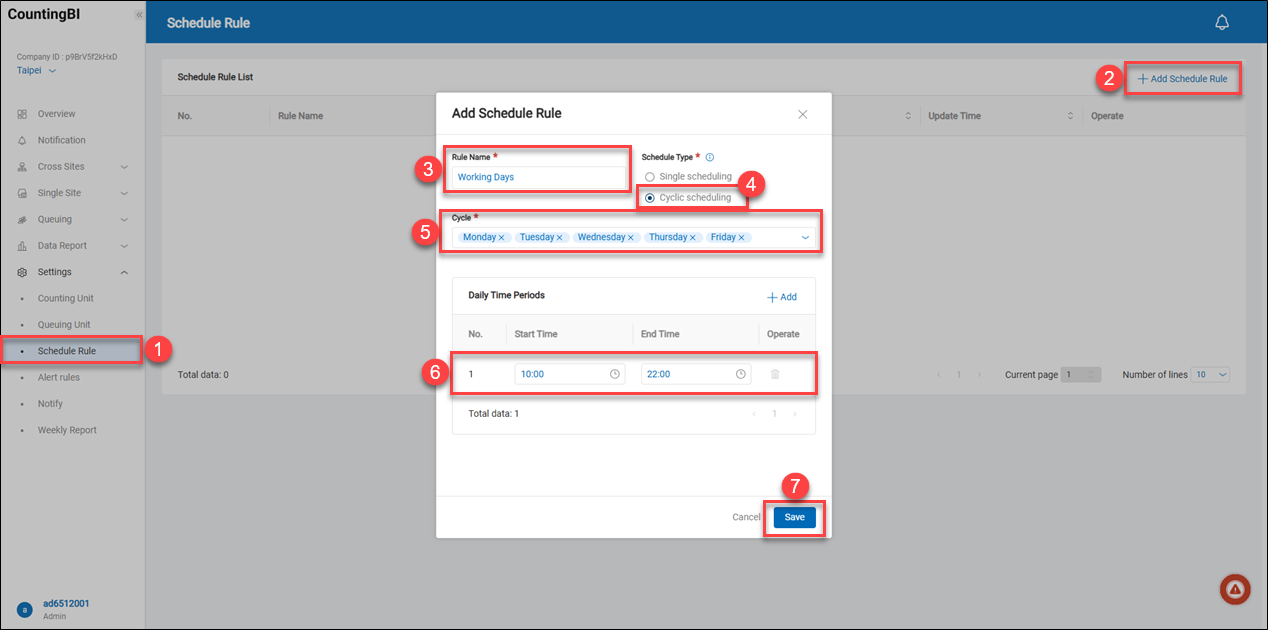Open End Time clock picker icon
Image resolution: width=1268 pixels, height=630 pixels.
[x=740, y=374]
